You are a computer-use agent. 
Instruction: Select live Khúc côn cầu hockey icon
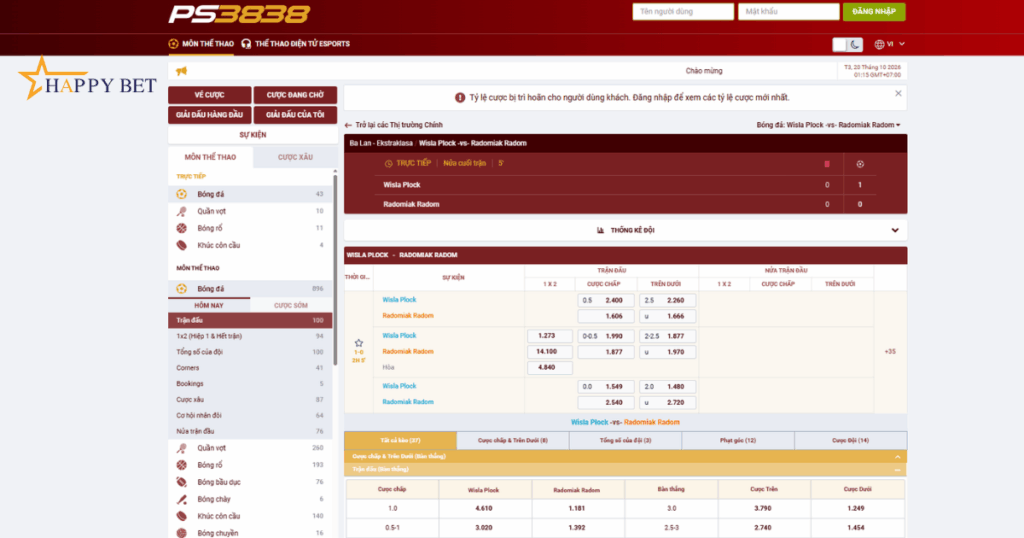182,245
